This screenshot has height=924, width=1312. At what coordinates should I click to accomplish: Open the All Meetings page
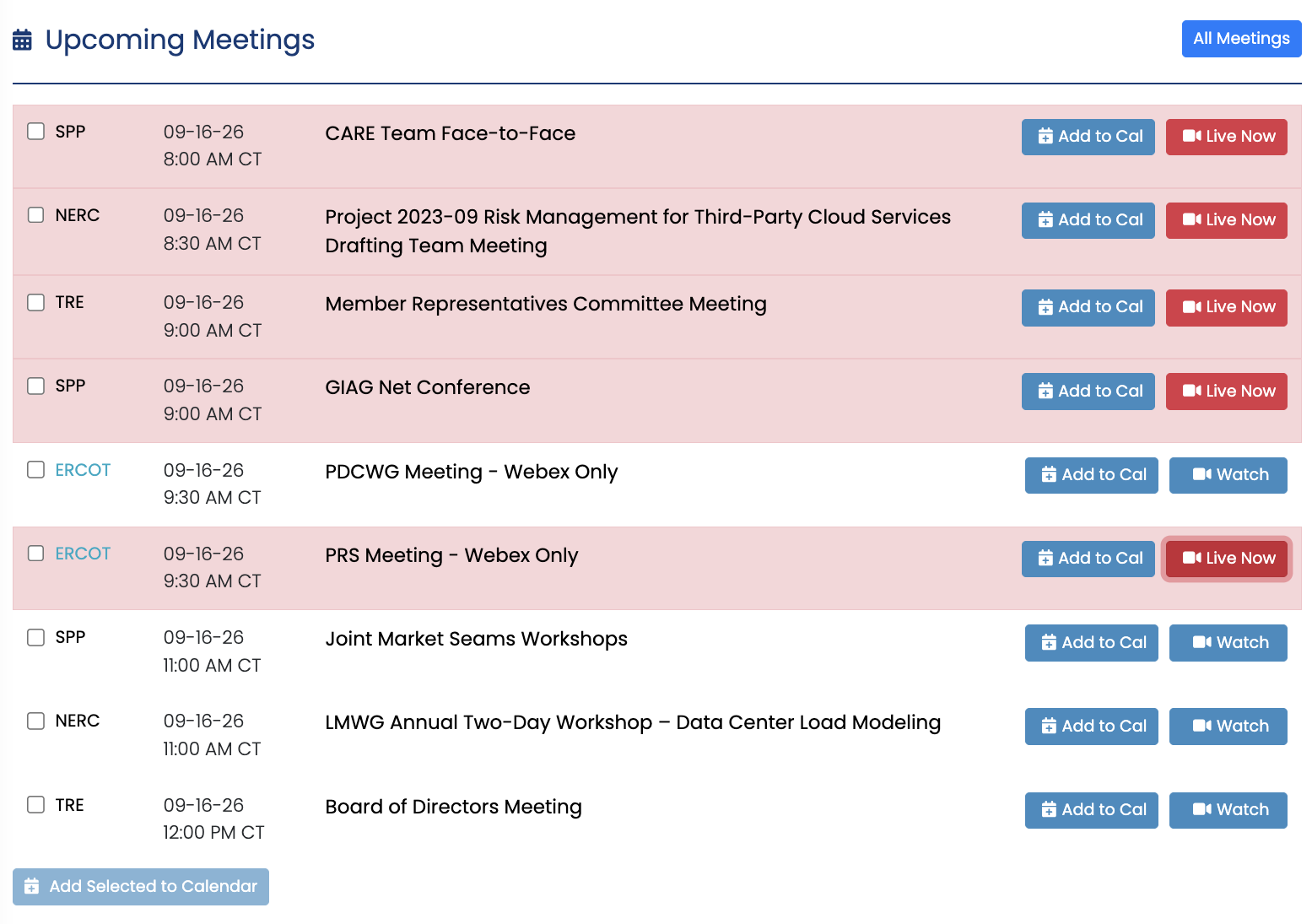(x=1241, y=39)
